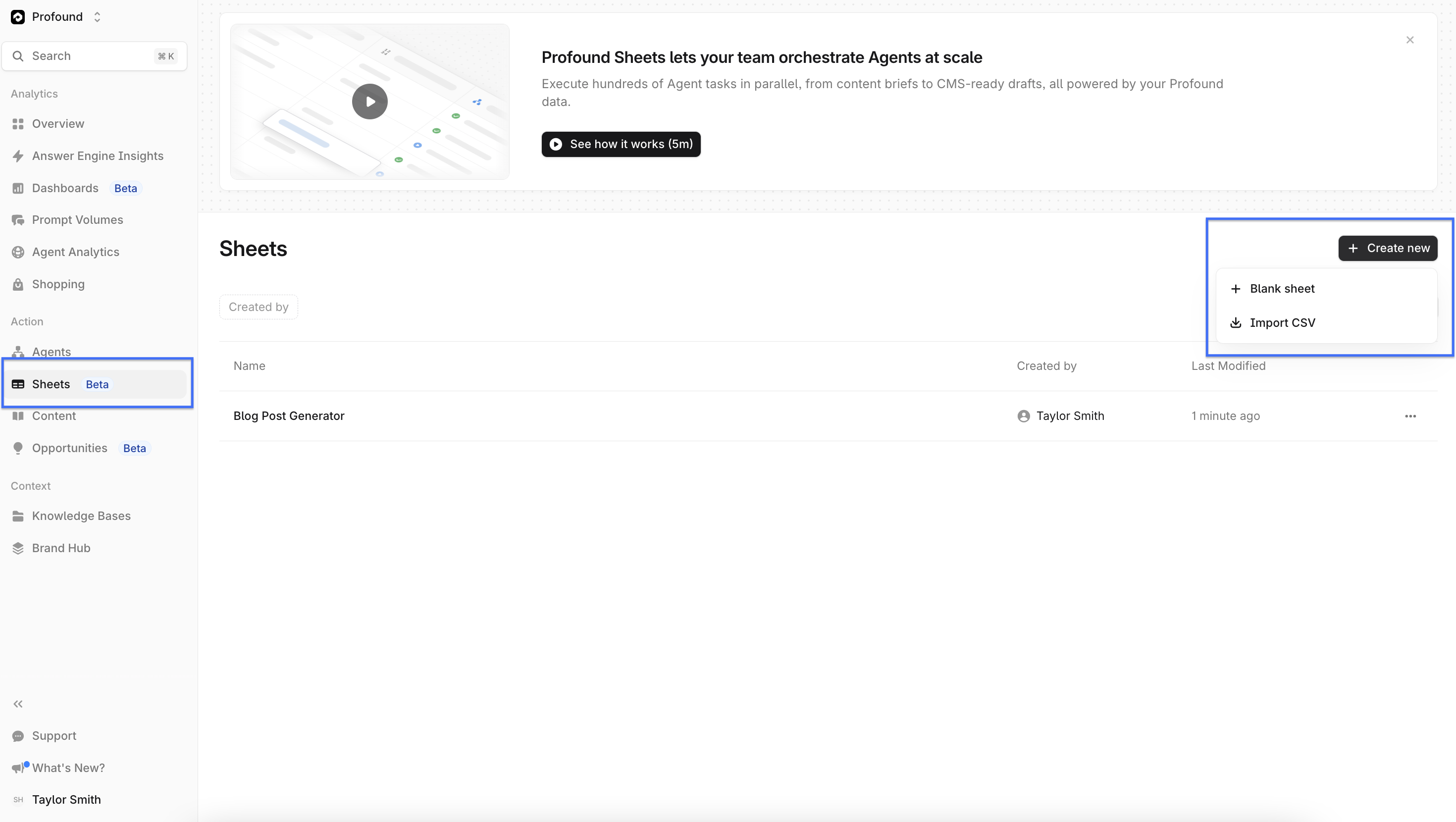Image resolution: width=1456 pixels, height=822 pixels.
Task: Click the Dashboards chart icon
Action: pyautogui.click(x=18, y=188)
